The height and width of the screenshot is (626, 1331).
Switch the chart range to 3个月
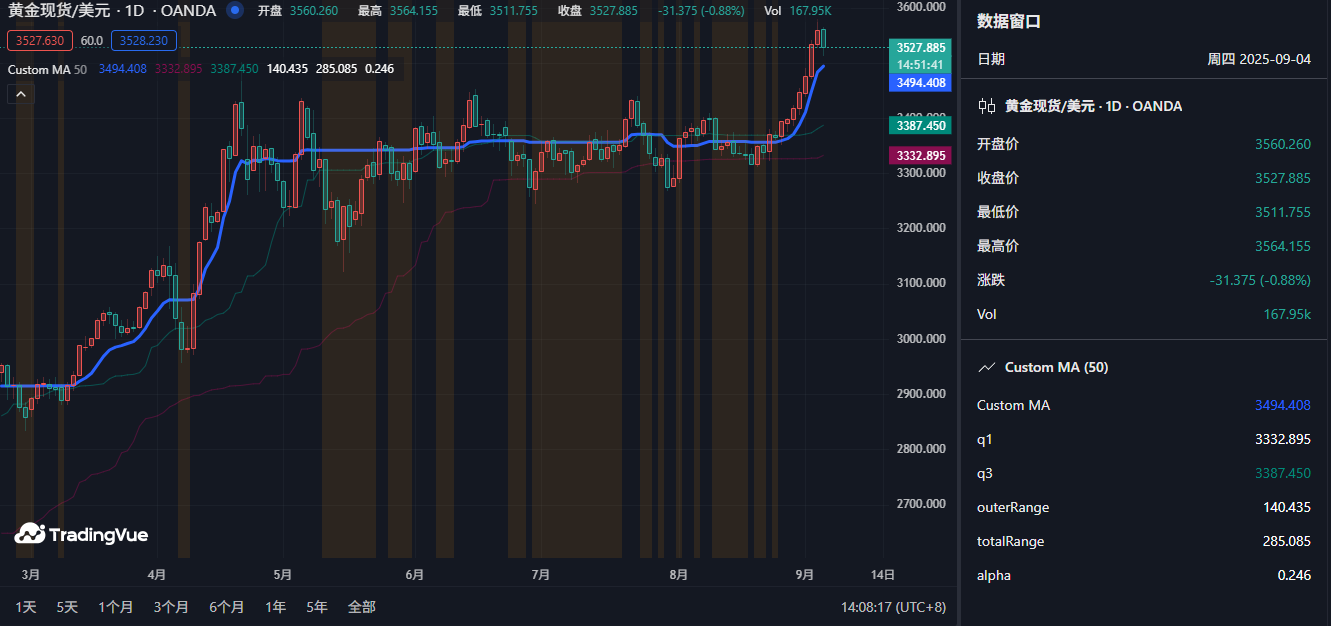tap(171, 607)
